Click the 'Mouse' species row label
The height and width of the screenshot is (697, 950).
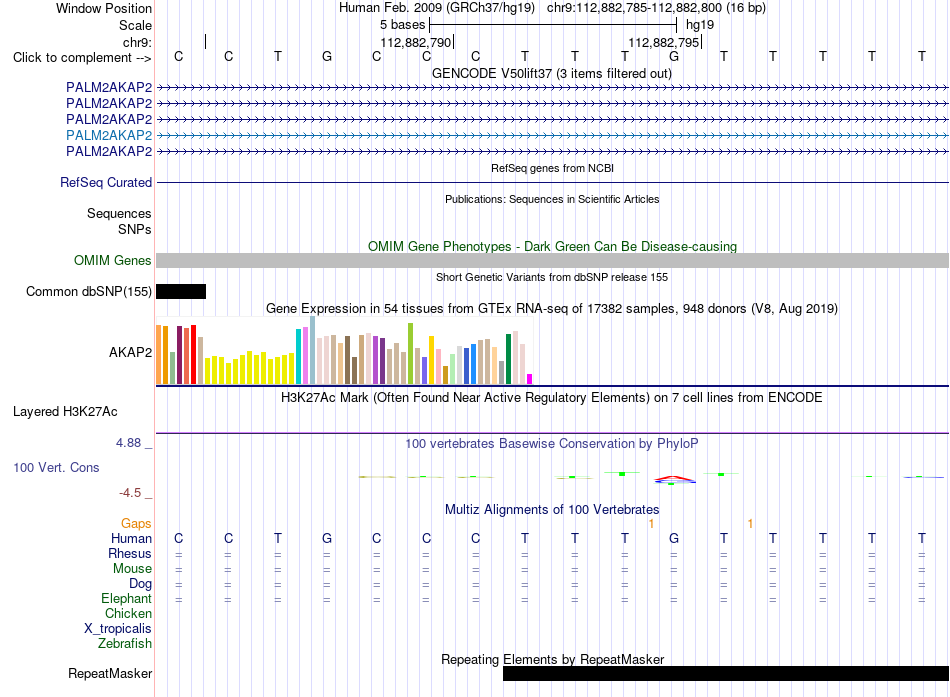132,569
